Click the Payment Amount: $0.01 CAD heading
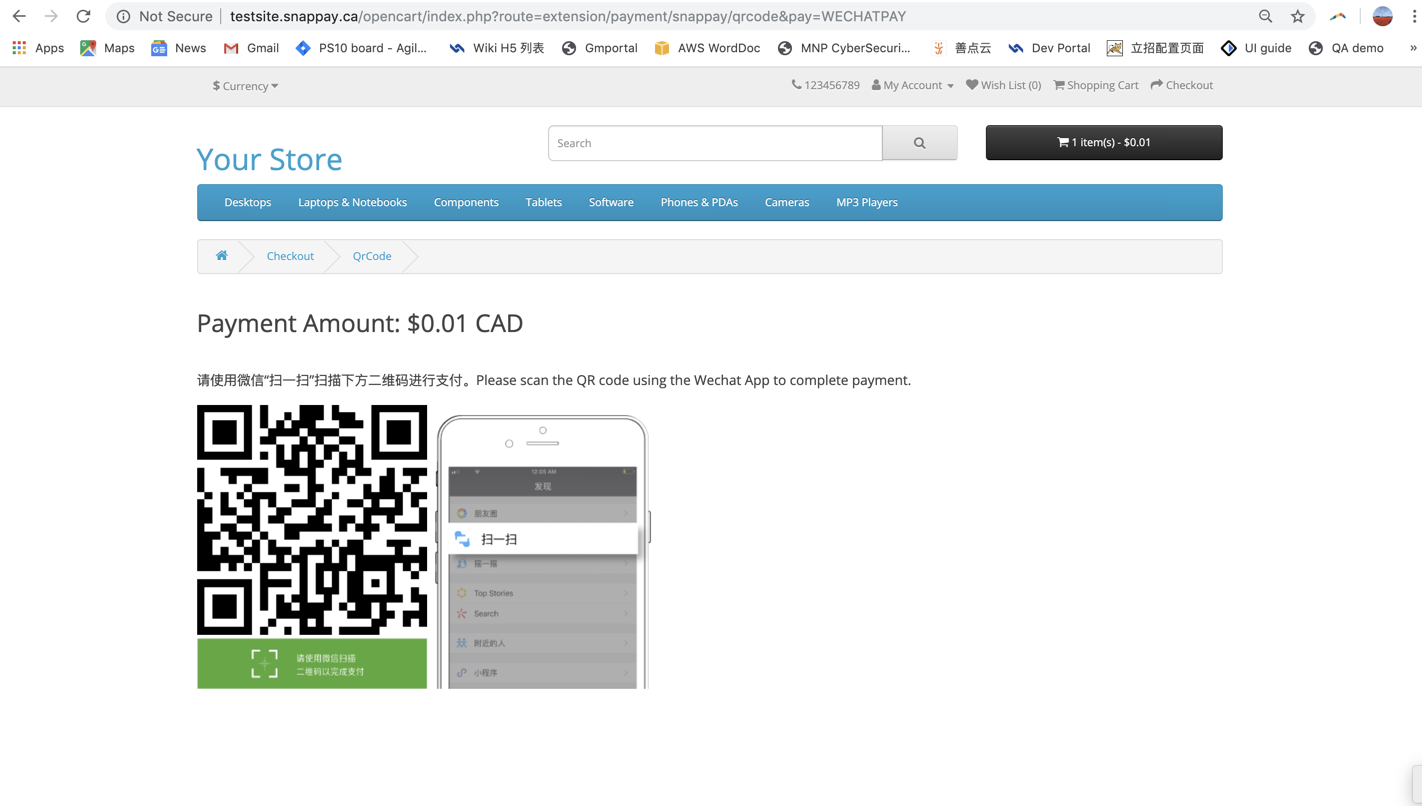The image size is (1422, 806). pos(360,323)
